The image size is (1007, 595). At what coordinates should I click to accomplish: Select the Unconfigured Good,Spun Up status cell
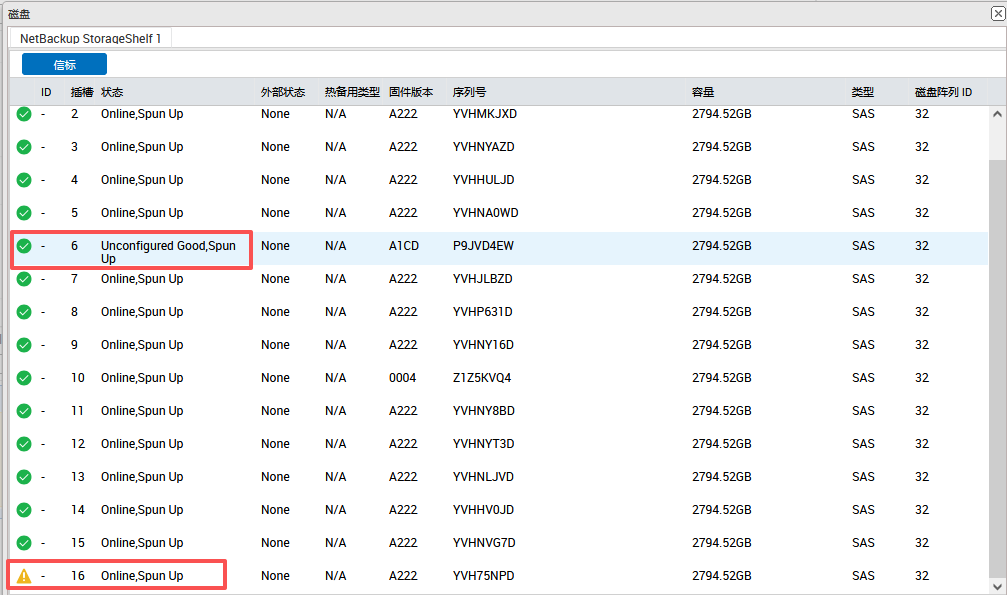(168, 252)
